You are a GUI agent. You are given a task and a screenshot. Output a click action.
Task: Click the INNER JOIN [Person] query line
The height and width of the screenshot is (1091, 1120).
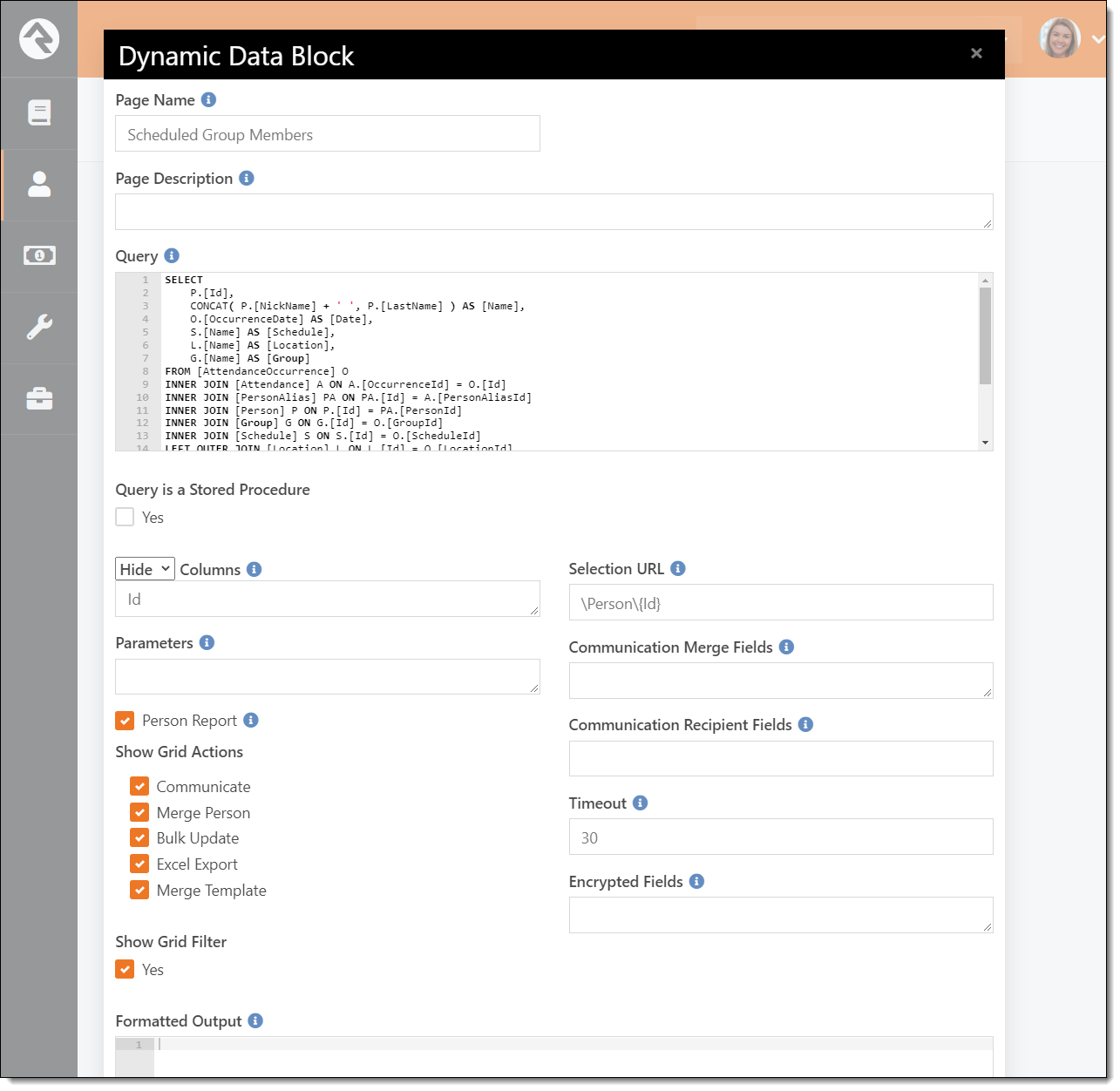314,410
